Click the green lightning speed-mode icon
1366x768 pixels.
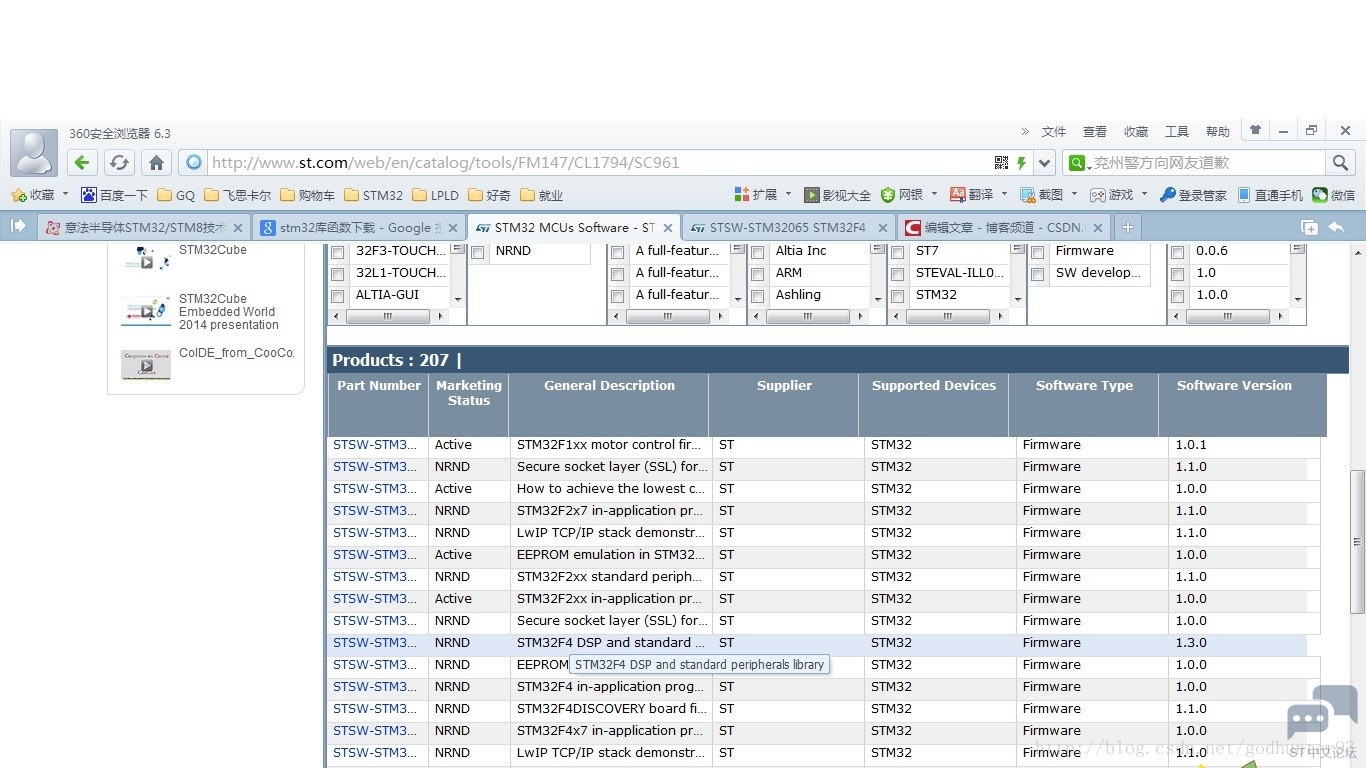pos(1021,163)
